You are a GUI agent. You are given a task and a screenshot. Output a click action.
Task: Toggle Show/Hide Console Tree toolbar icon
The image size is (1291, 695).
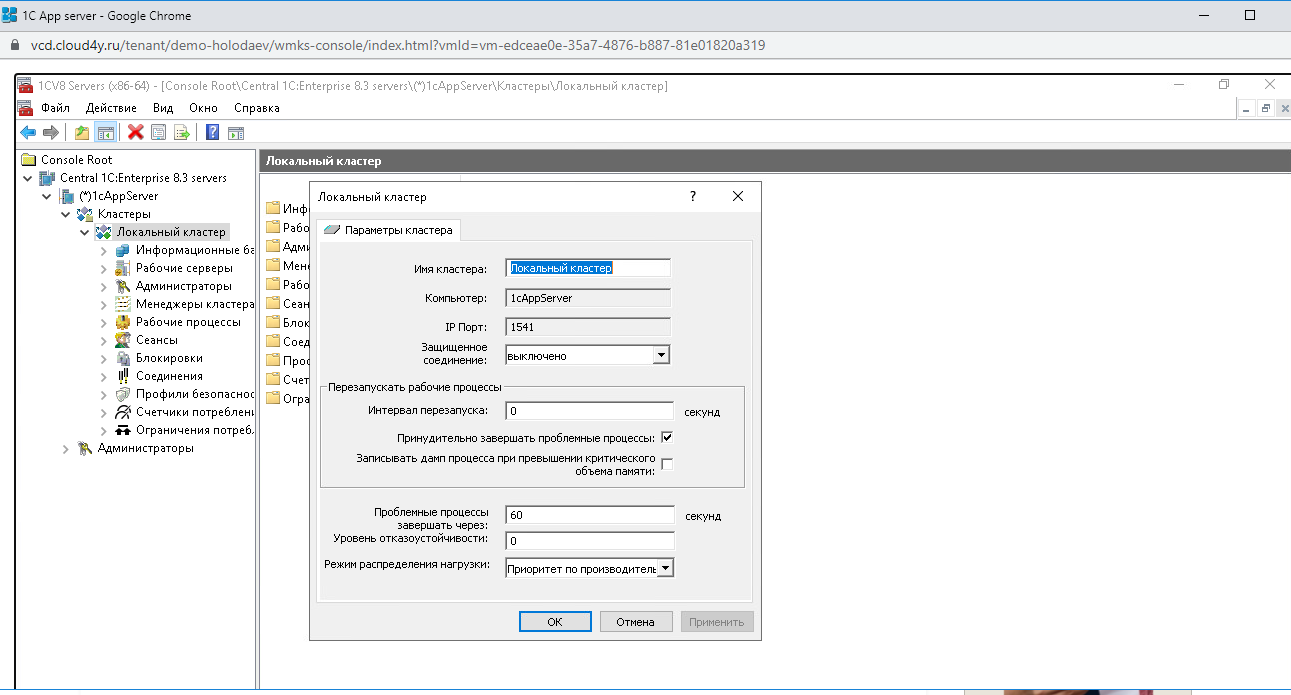coord(105,132)
